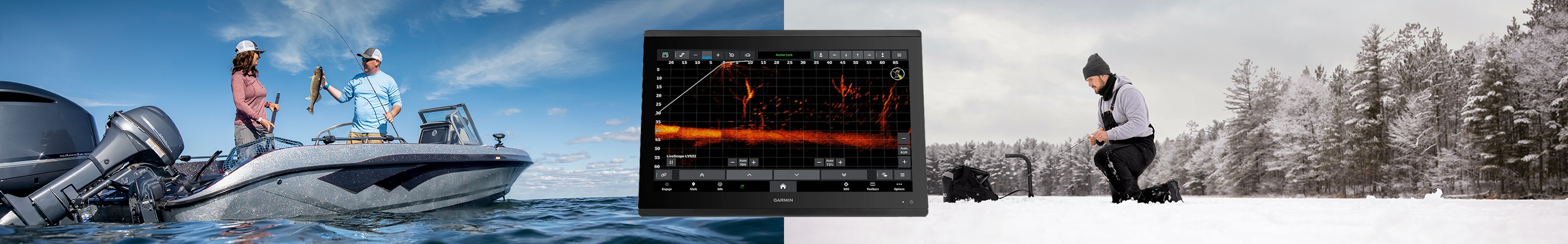Open the Info icon
Screen dimensions: 1568x244
(x=720, y=185)
